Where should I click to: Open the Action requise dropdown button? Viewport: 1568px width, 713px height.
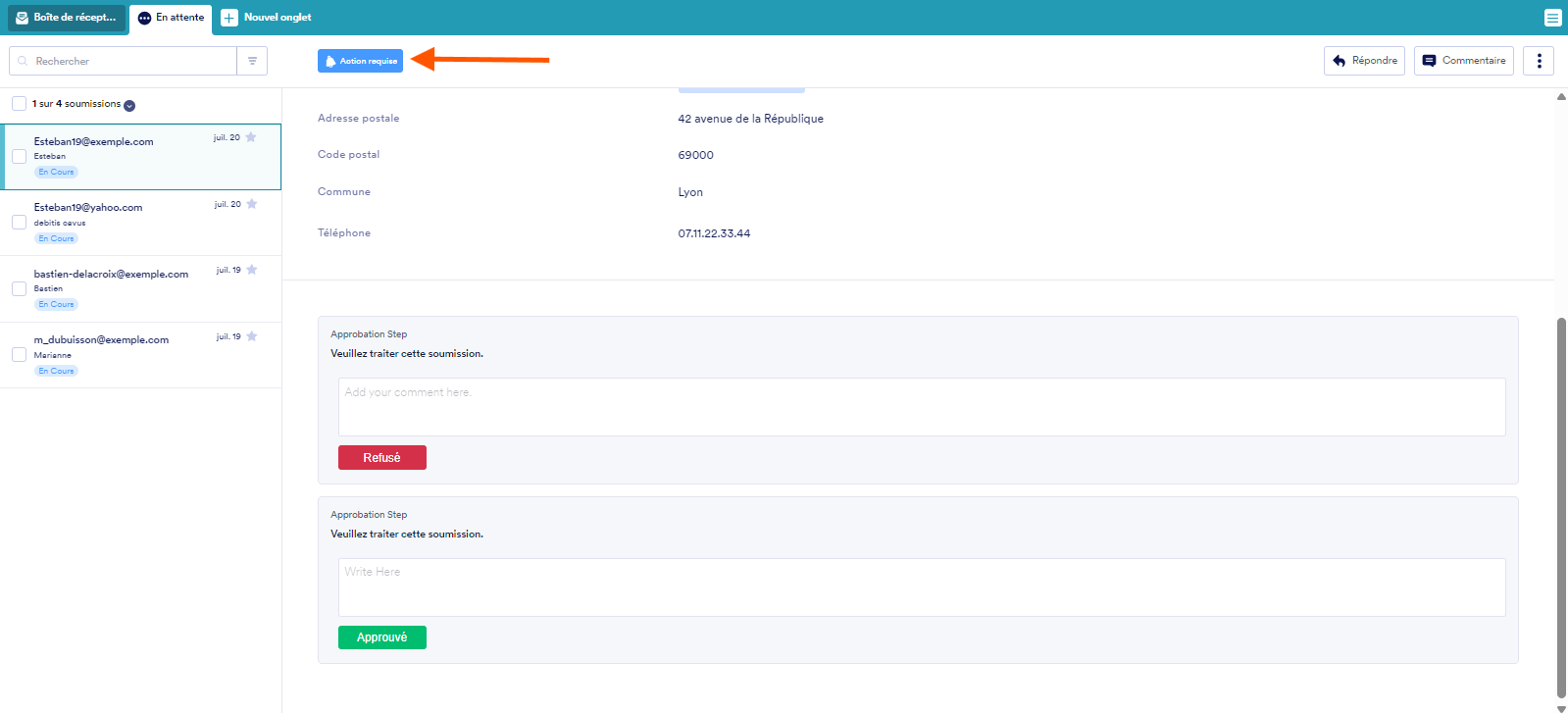[x=360, y=61]
